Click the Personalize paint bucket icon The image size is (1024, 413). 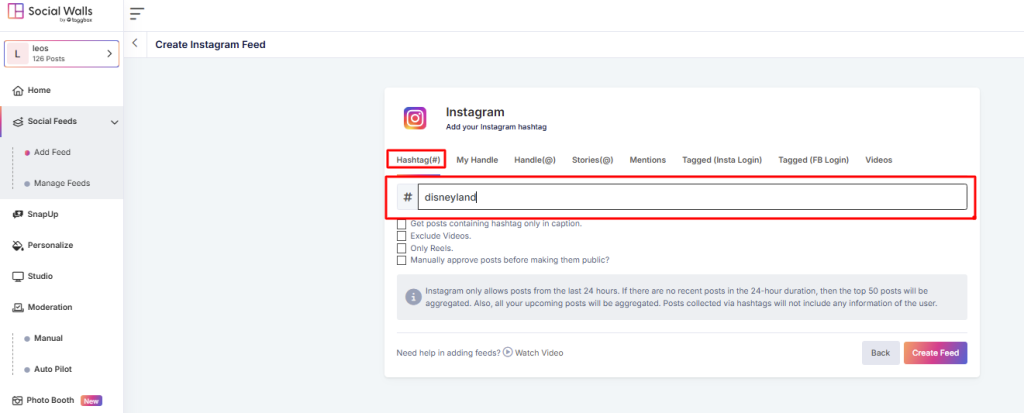[18, 245]
